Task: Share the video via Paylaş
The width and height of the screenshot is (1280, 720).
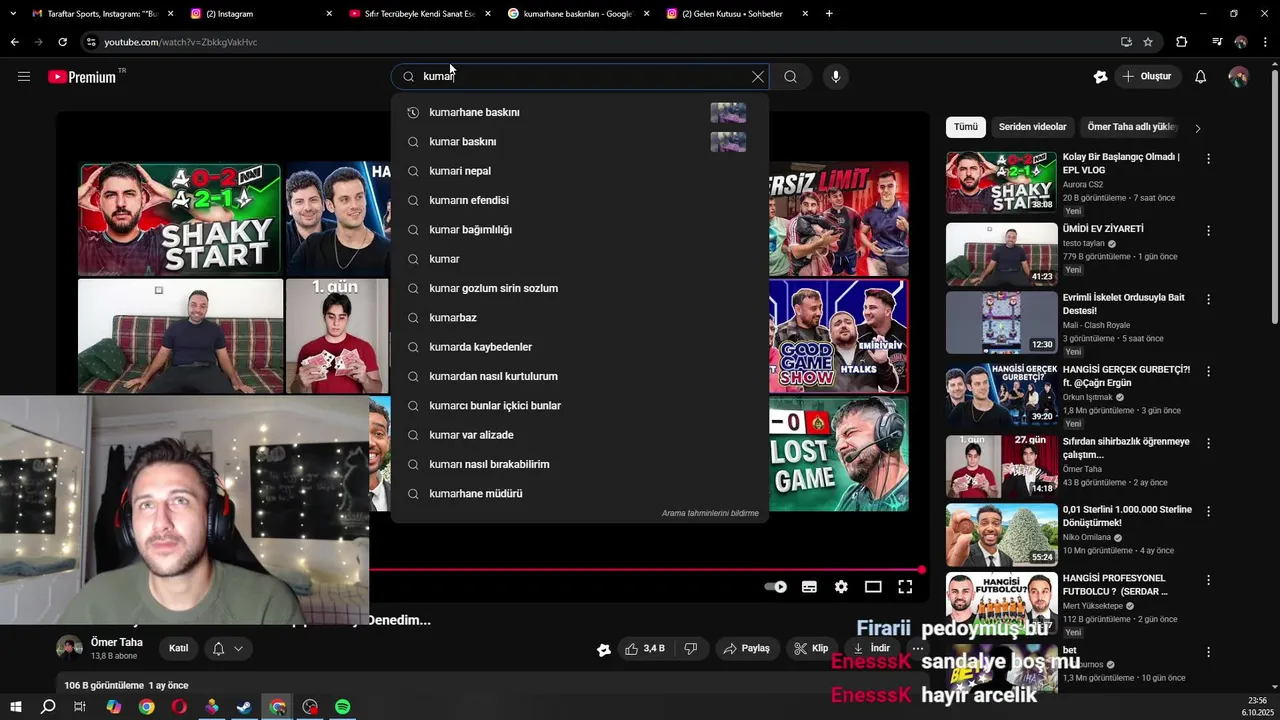Action: [x=747, y=649]
